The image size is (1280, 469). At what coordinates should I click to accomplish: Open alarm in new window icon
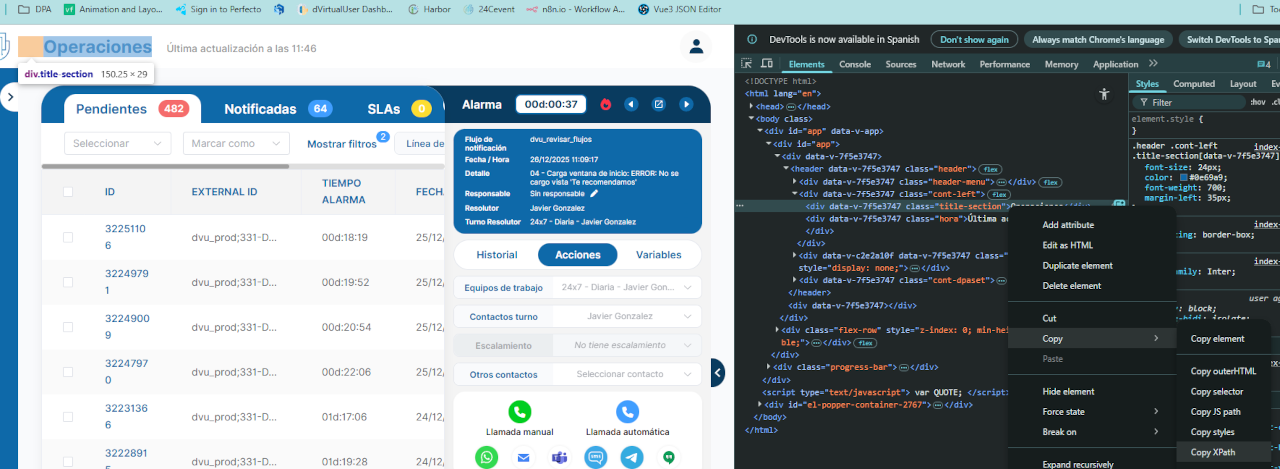(x=659, y=104)
